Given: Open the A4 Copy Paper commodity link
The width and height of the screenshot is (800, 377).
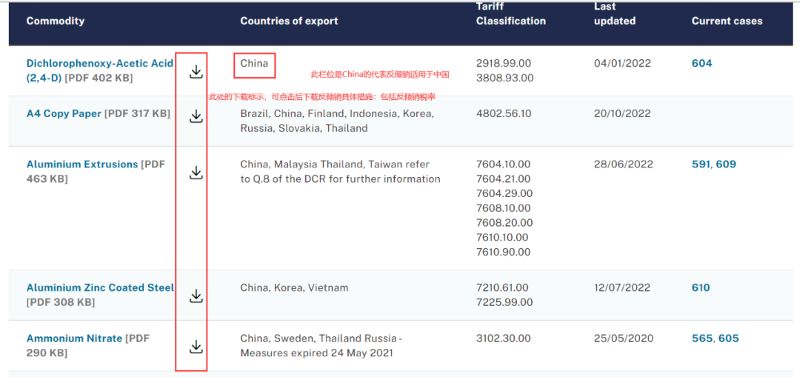Looking at the screenshot, I should (x=64, y=114).
